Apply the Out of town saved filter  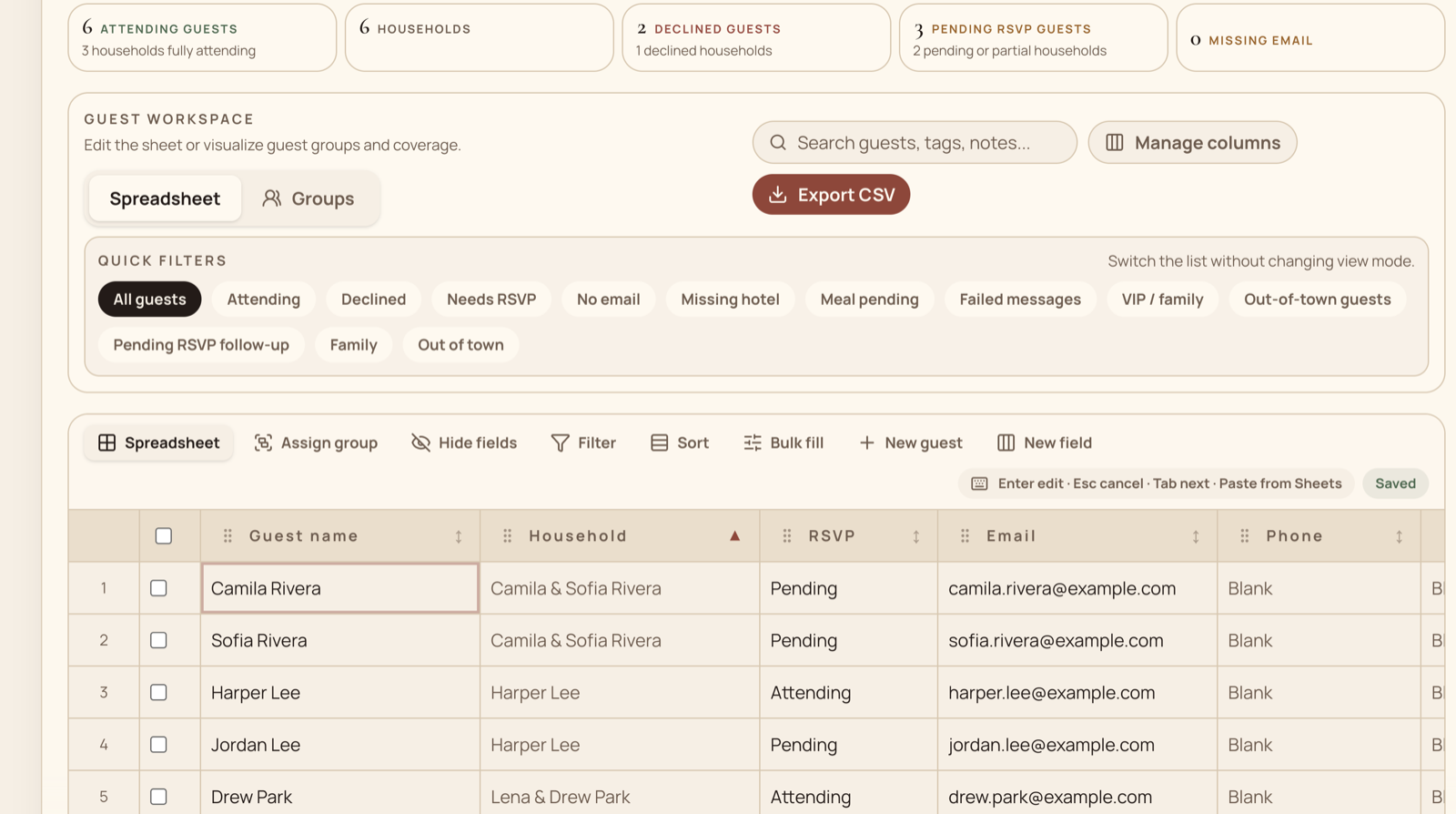pos(460,345)
